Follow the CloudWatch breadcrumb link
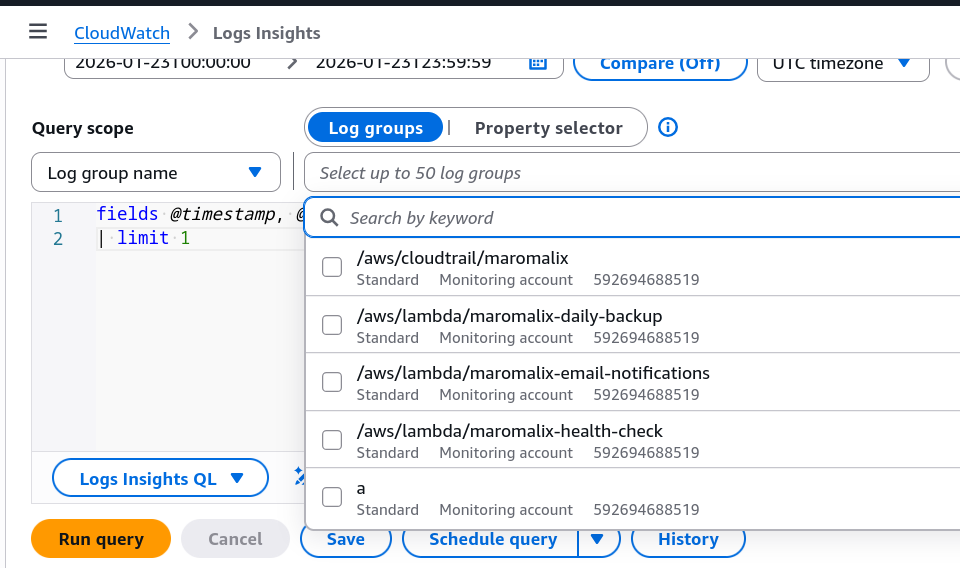Image resolution: width=960 pixels, height=568 pixels. [x=122, y=33]
